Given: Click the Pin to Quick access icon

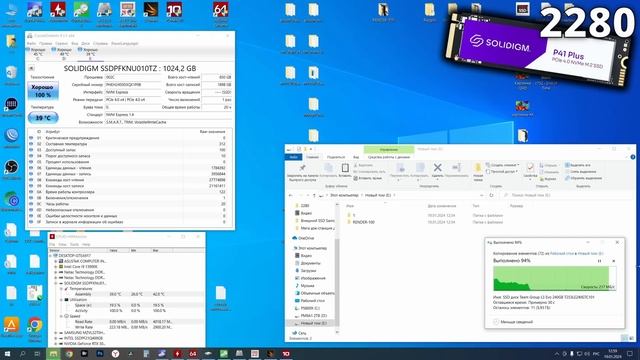Looking at the screenshot, I should pos(302,168).
